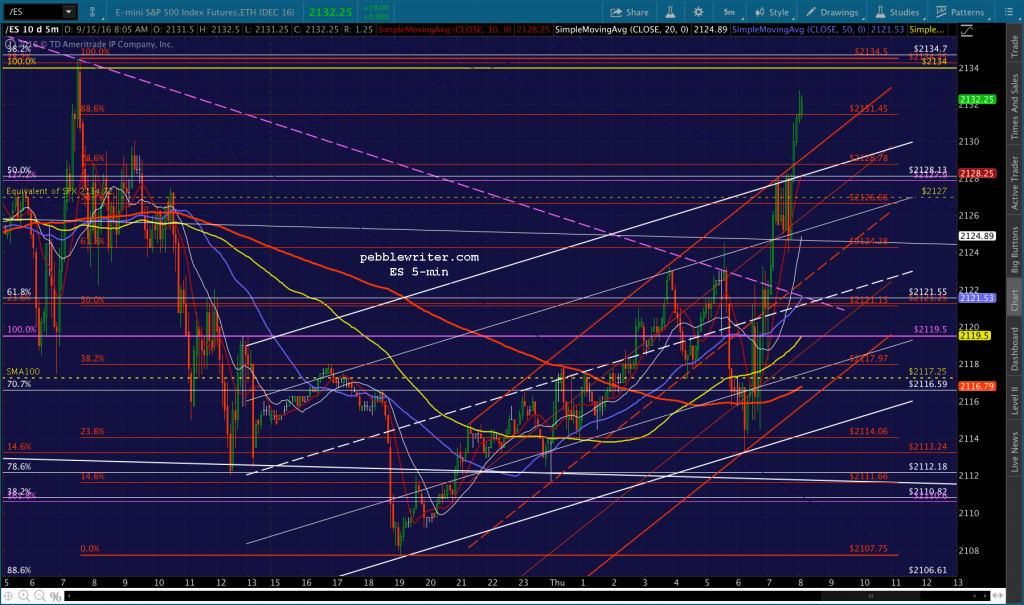Open the list options menu icon
Image resolution: width=1024 pixels, height=605 pixels.
[x=1008, y=12]
